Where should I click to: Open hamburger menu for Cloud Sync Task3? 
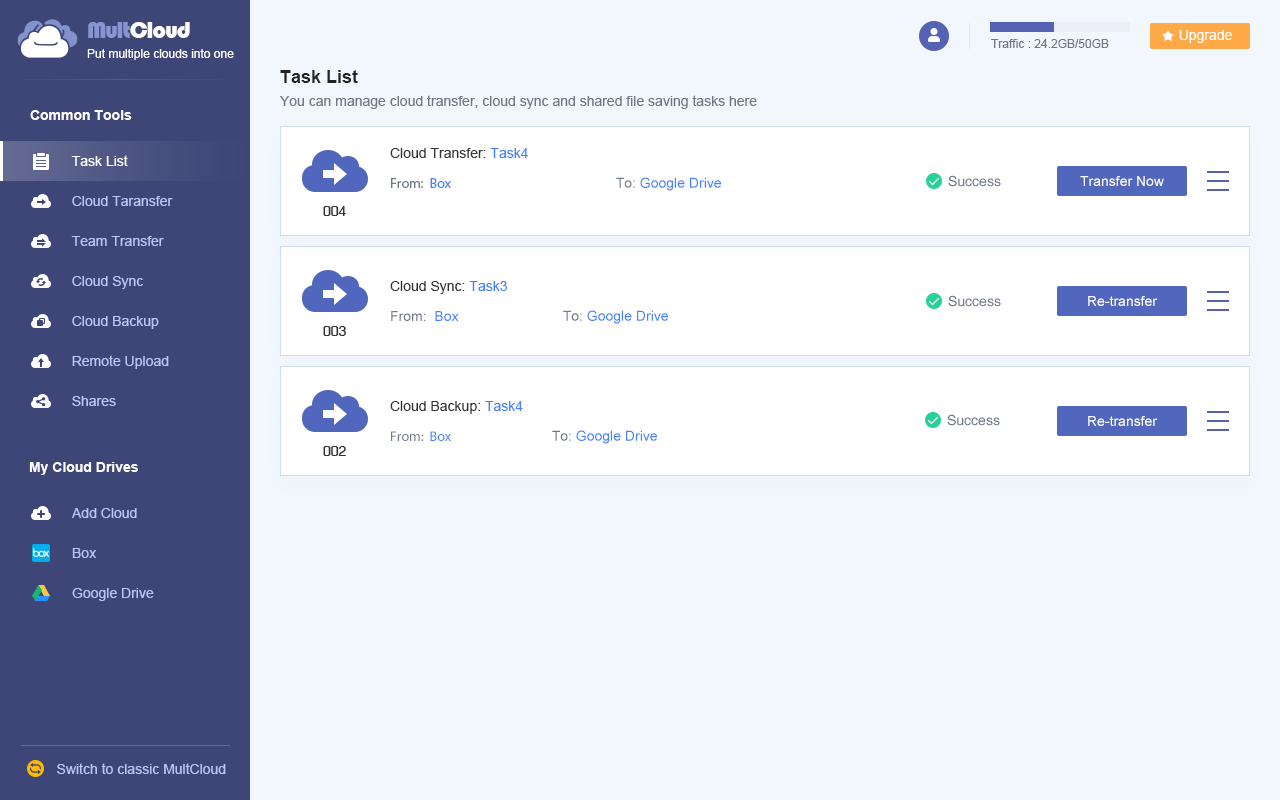point(1218,301)
